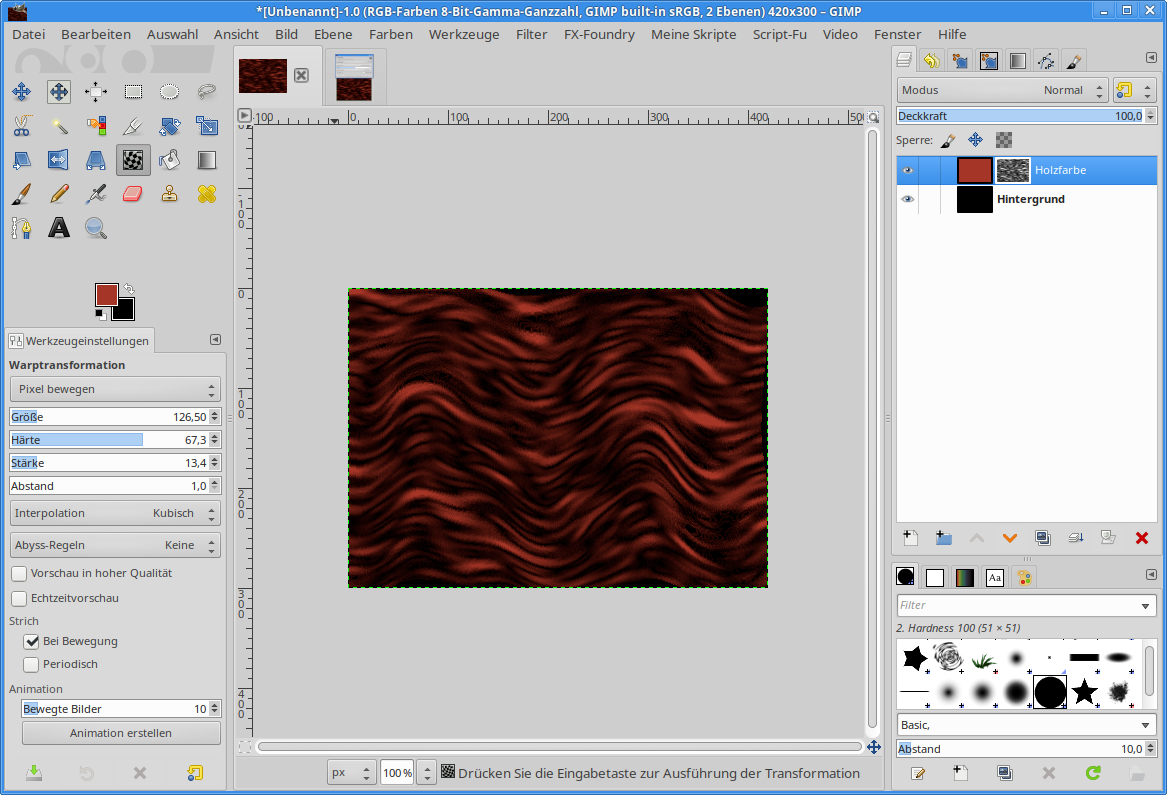Refresh brushes with green arrow icon
Screen dimensions: 1167x795
click(x=1093, y=773)
